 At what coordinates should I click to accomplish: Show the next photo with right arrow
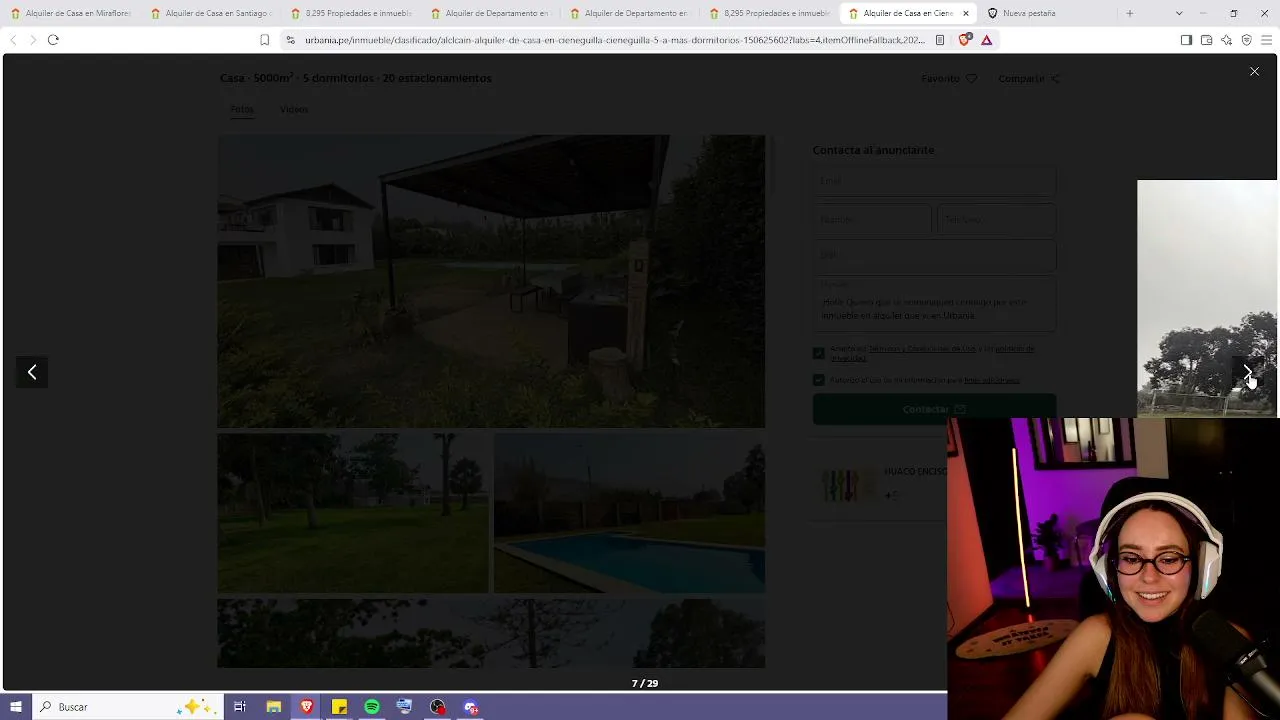(x=1247, y=372)
